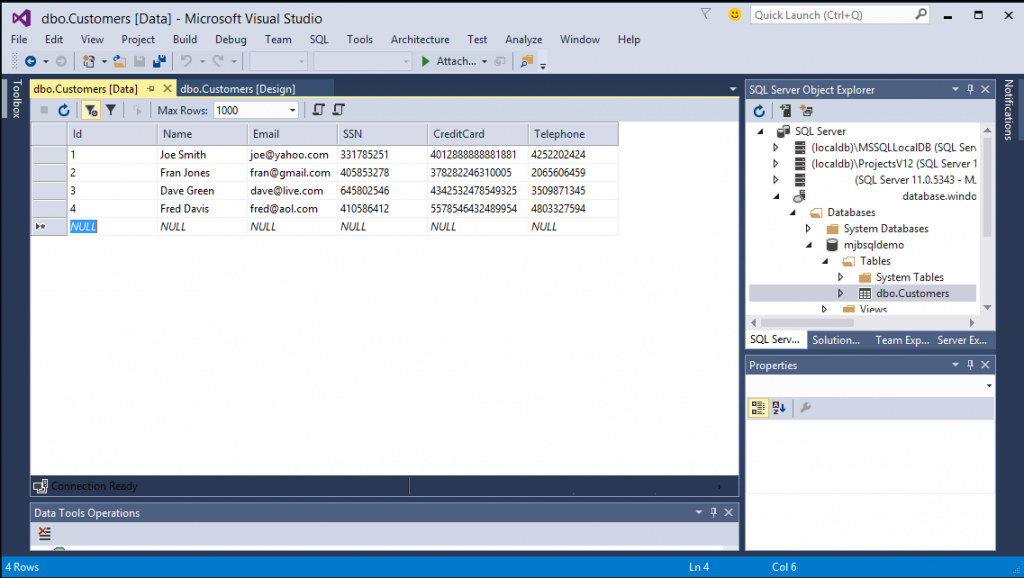Screen dimensions: 1024x578
Task: Switch to the dbo.Customers [Design] tab
Action: click(x=237, y=88)
